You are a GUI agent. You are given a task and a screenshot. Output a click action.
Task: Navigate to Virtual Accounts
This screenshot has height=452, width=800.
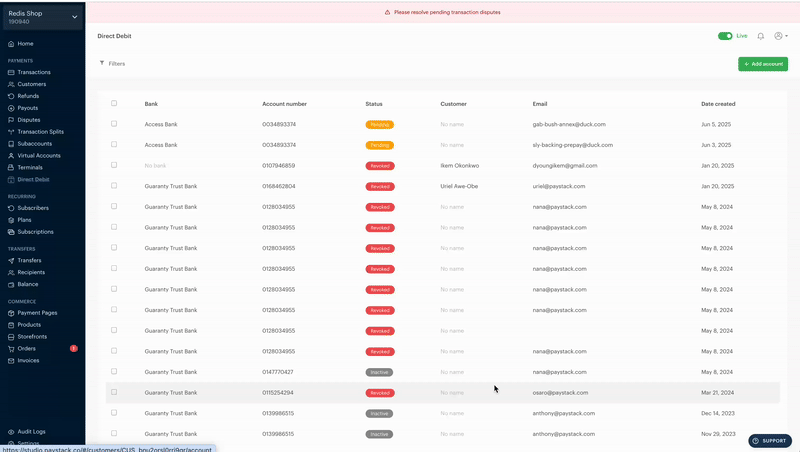pos(39,156)
